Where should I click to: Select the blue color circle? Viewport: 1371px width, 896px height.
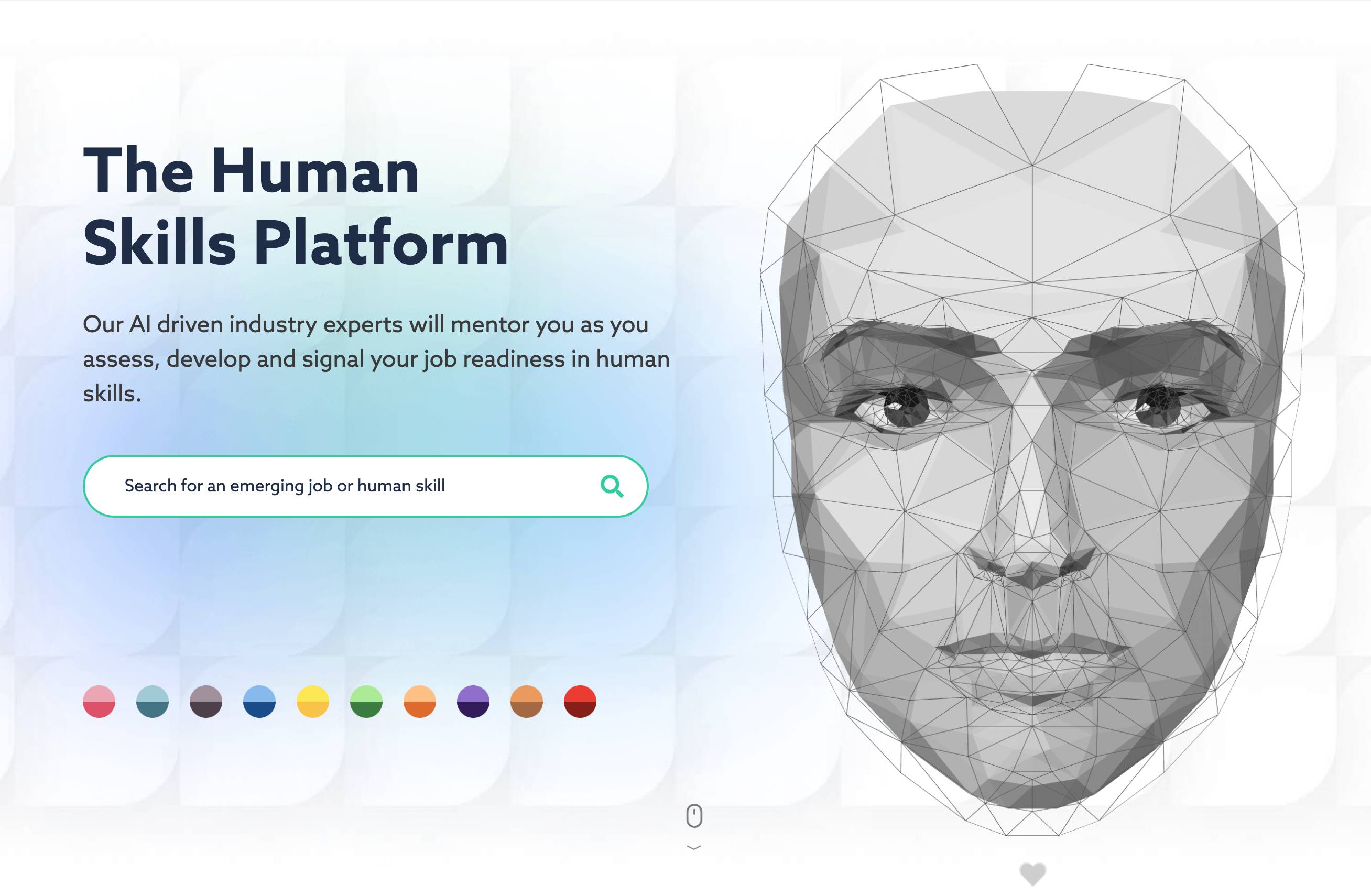click(x=259, y=702)
